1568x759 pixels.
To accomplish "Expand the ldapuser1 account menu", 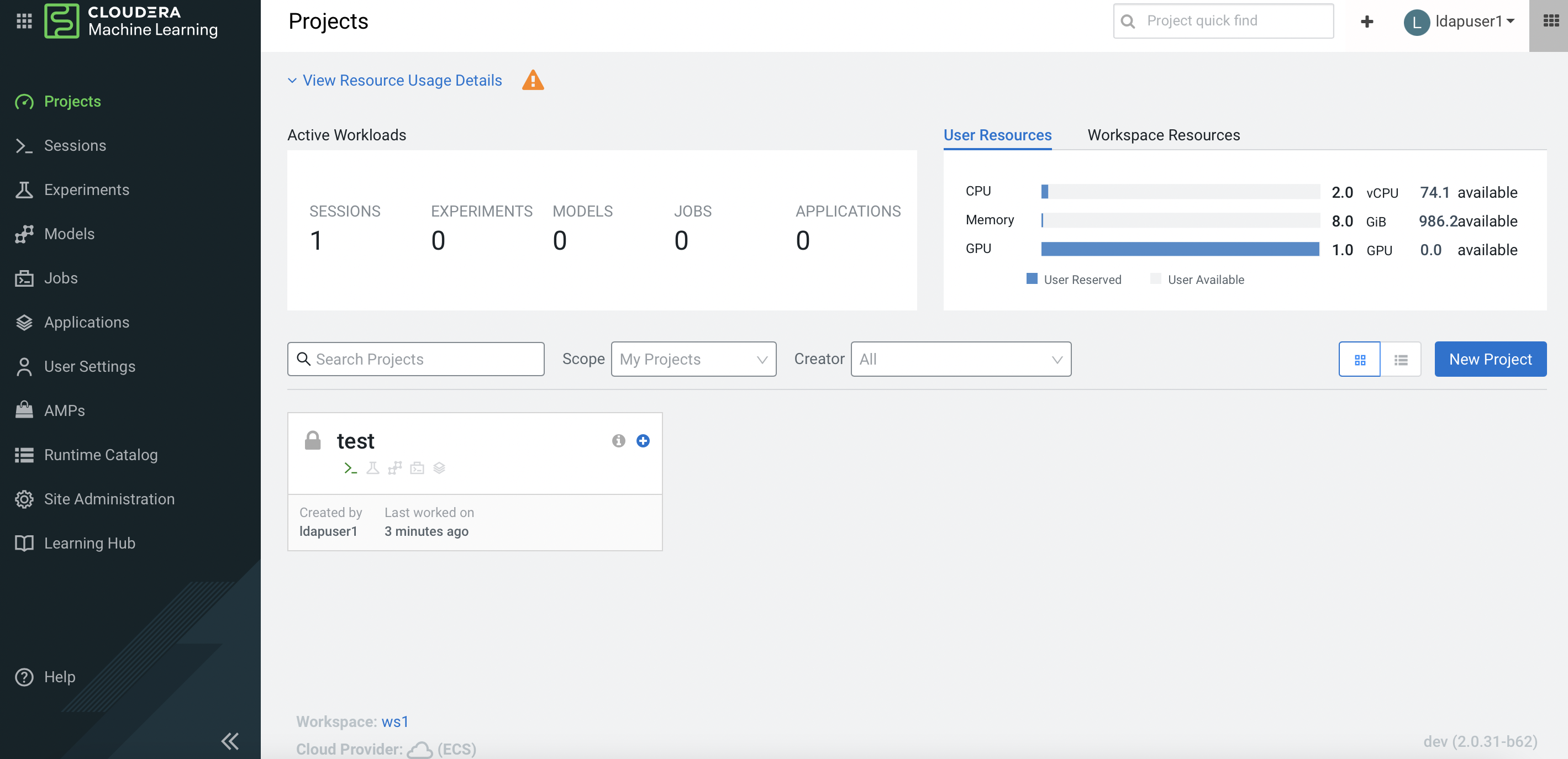I will (1460, 22).
